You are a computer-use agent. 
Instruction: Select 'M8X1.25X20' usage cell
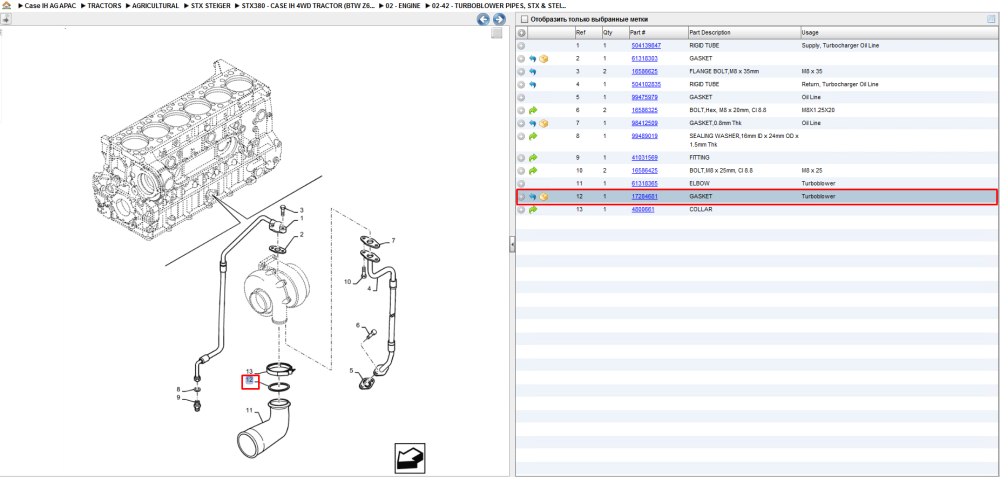(x=818, y=110)
